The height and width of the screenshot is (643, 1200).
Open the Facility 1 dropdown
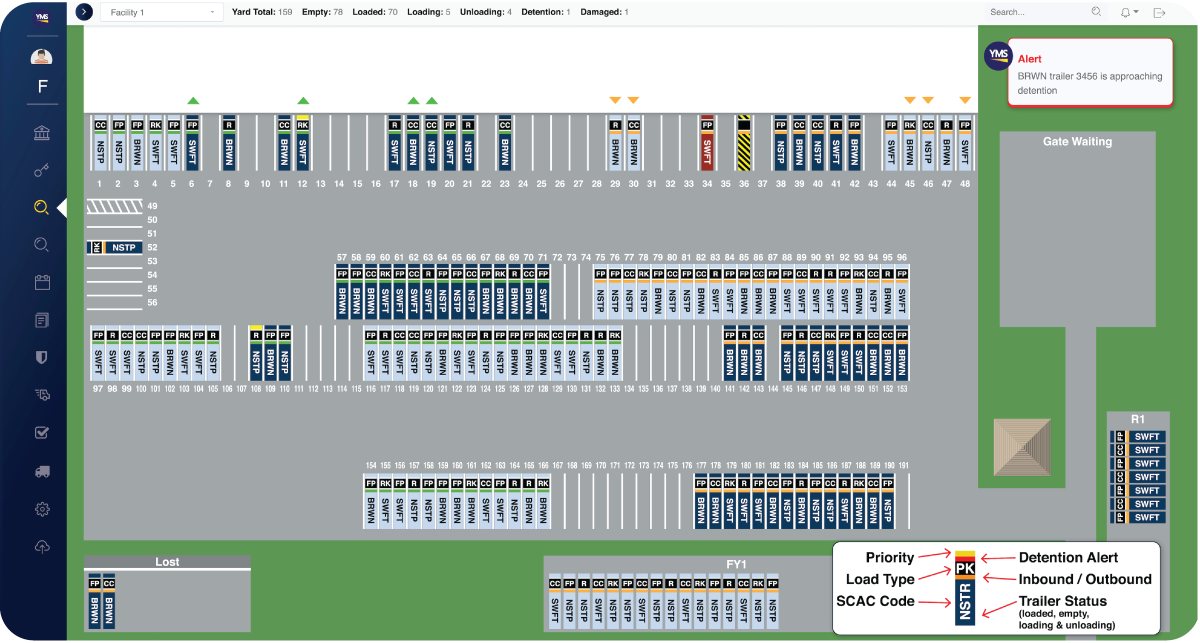click(x=161, y=12)
